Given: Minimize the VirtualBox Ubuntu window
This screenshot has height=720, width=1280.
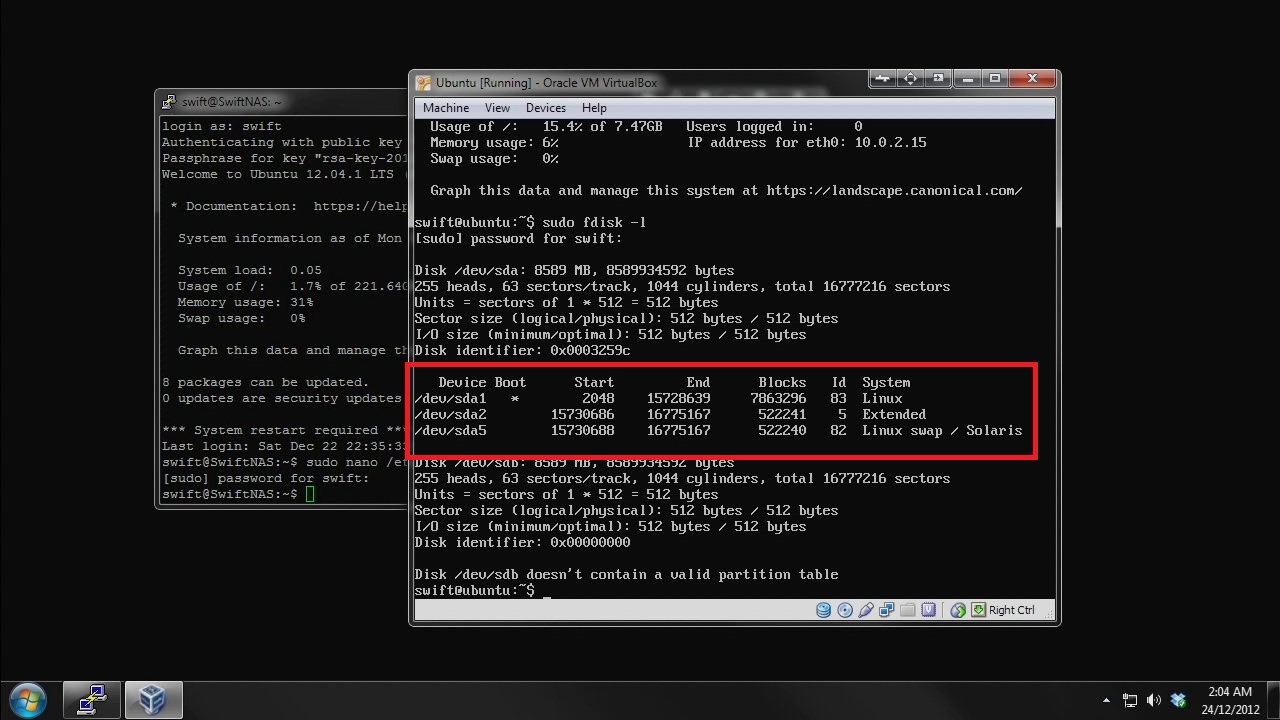Looking at the screenshot, I should click(x=967, y=79).
